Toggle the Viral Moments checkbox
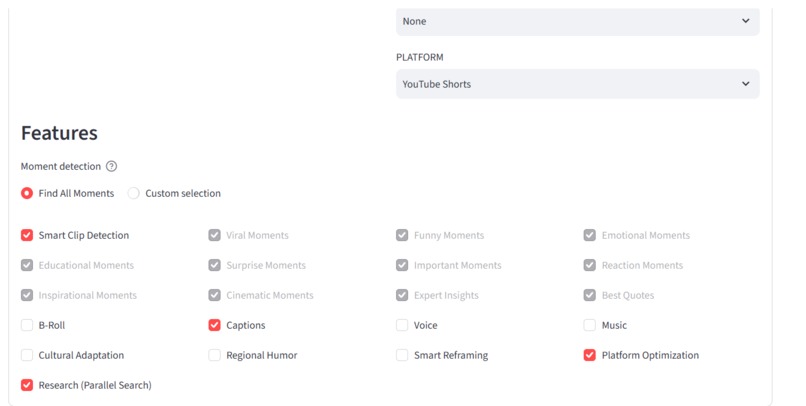The width and height of the screenshot is (806, 406). [x=214, y=235]
